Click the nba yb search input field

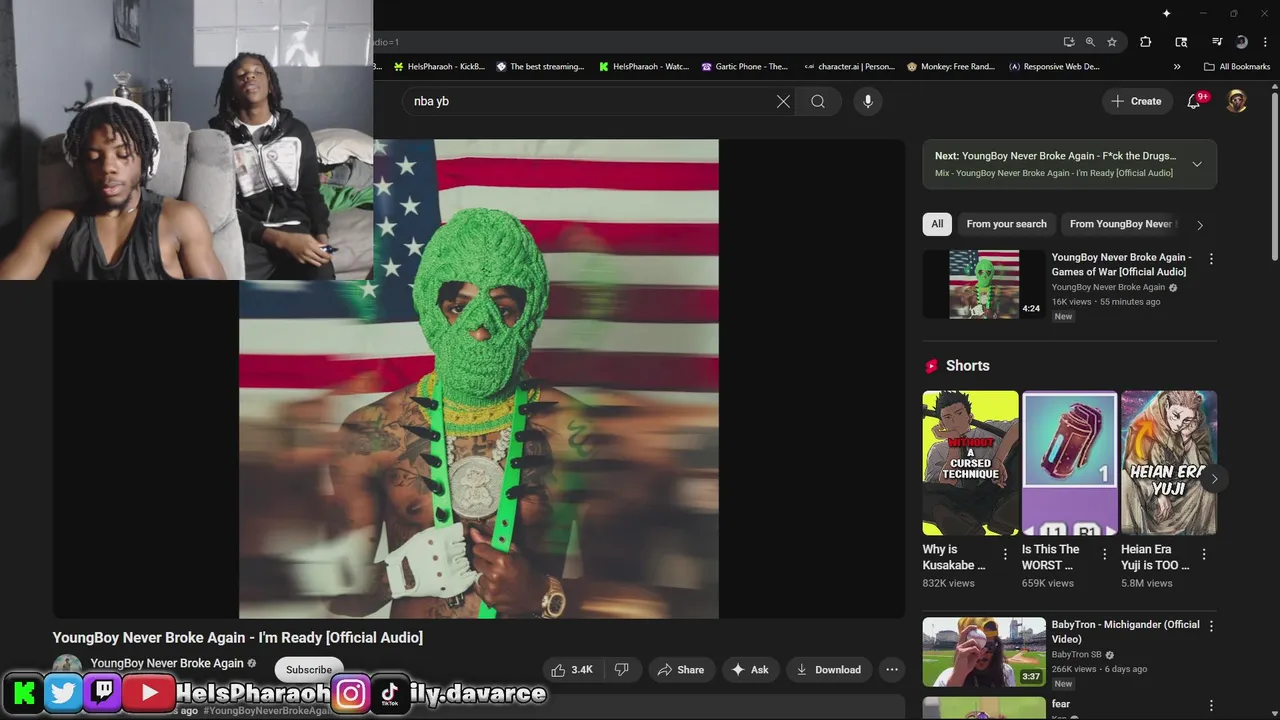pyautogui.click(x=590, y=101)
